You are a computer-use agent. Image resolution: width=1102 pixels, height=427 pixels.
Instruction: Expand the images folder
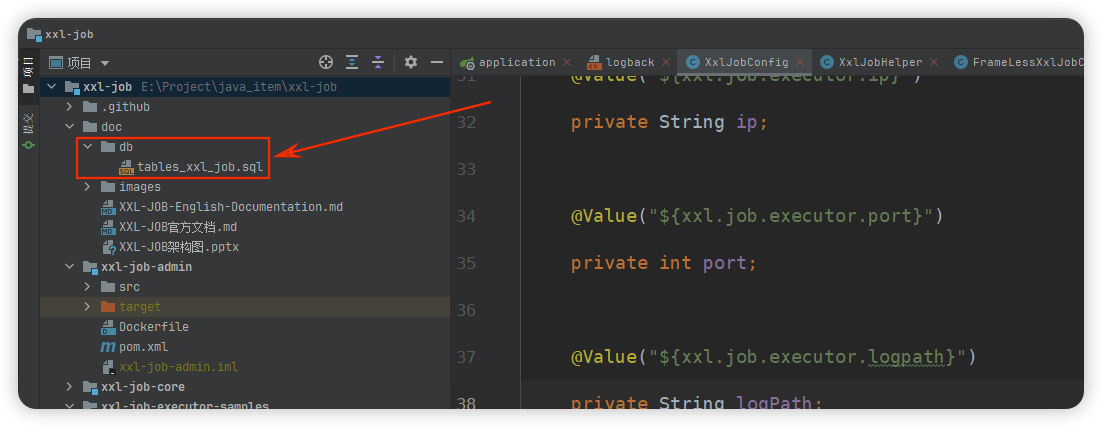pyautogui.click(x=87, y=187)
